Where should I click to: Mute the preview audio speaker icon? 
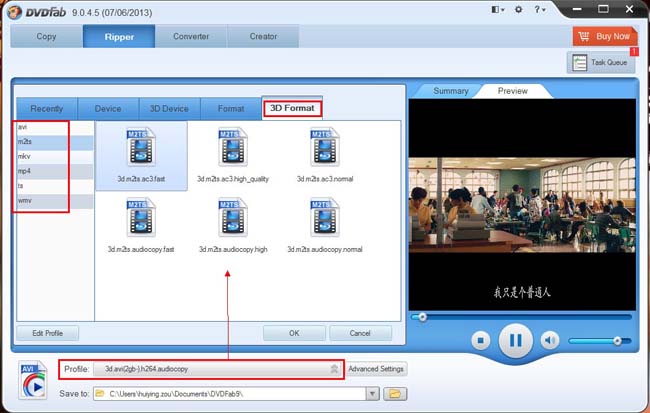tap(550, 341)
